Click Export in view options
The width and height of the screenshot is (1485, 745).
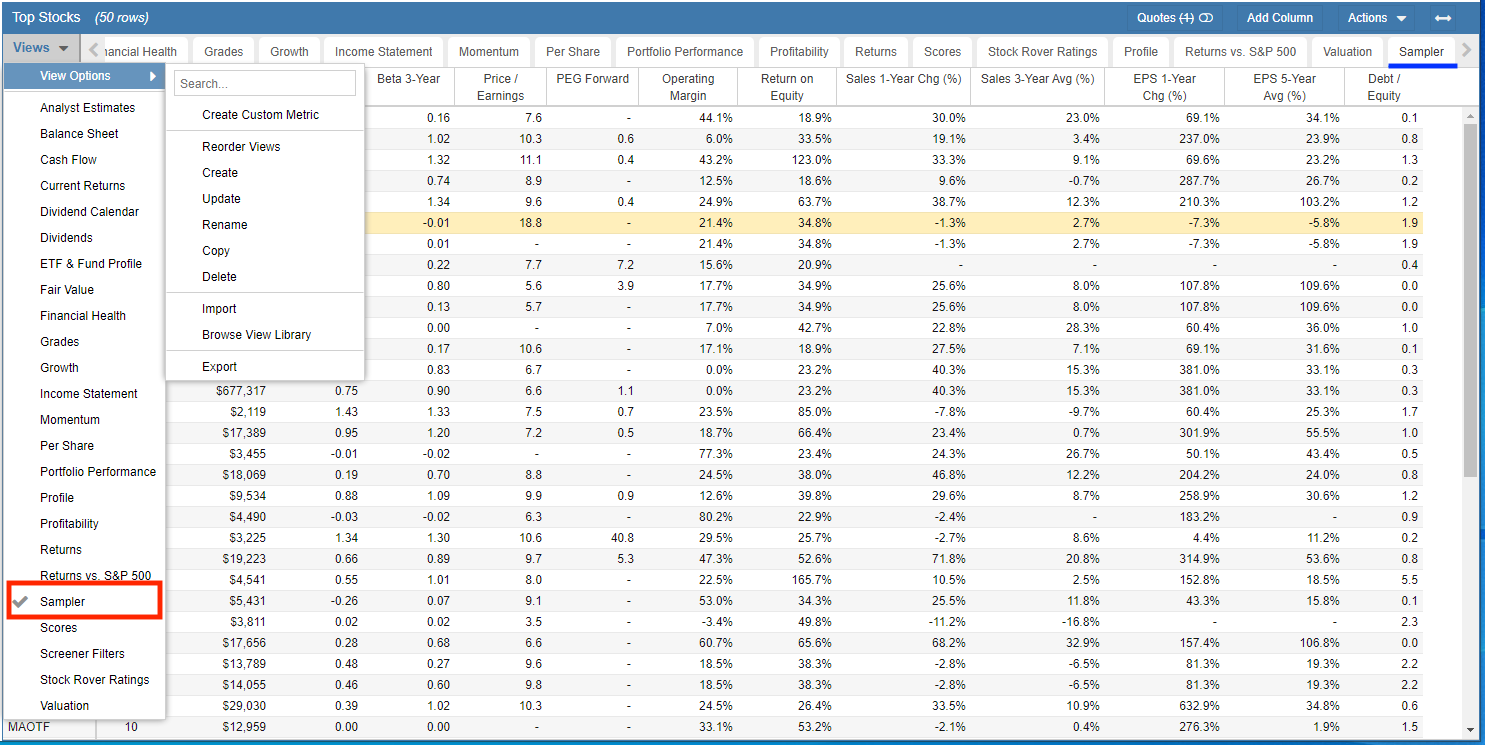tap(219, 367)
